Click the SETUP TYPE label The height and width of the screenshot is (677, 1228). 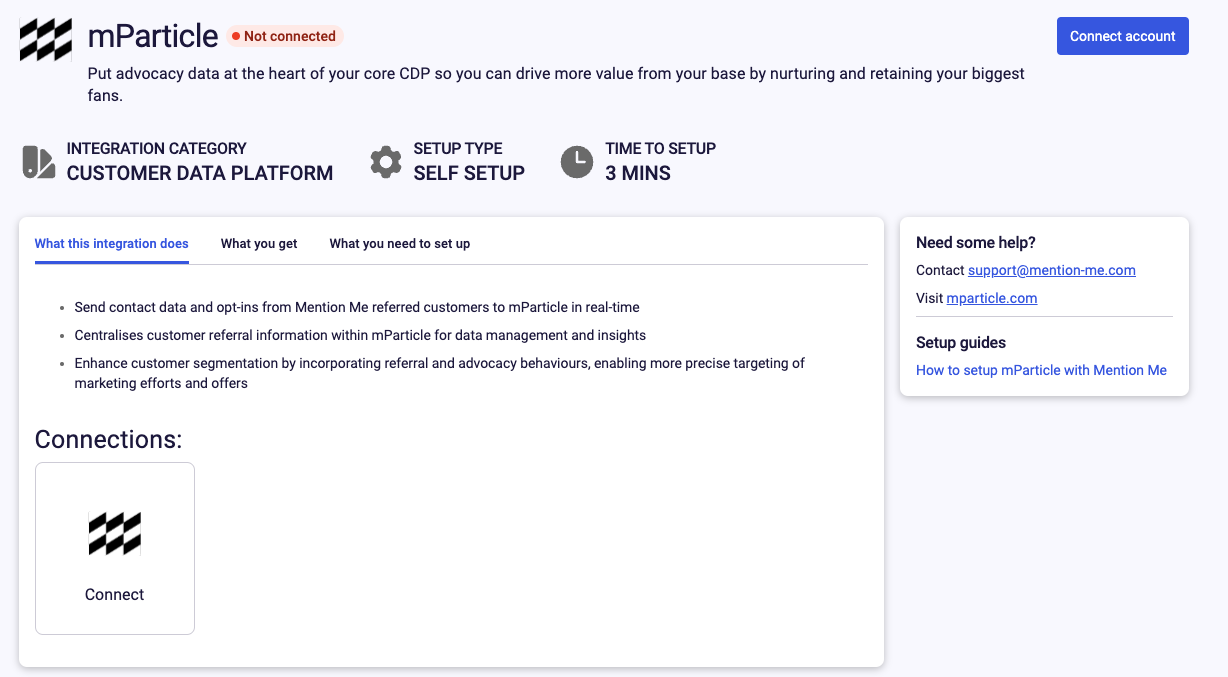pyautogui.click(x=458, y=148)
